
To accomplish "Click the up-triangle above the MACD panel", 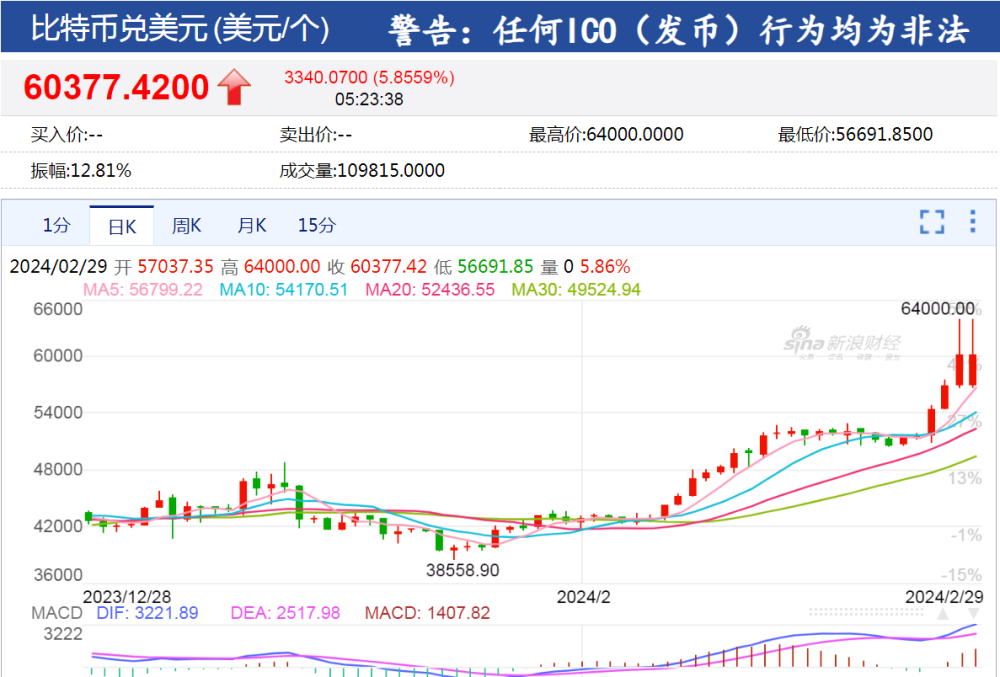I will pos(943,613).
